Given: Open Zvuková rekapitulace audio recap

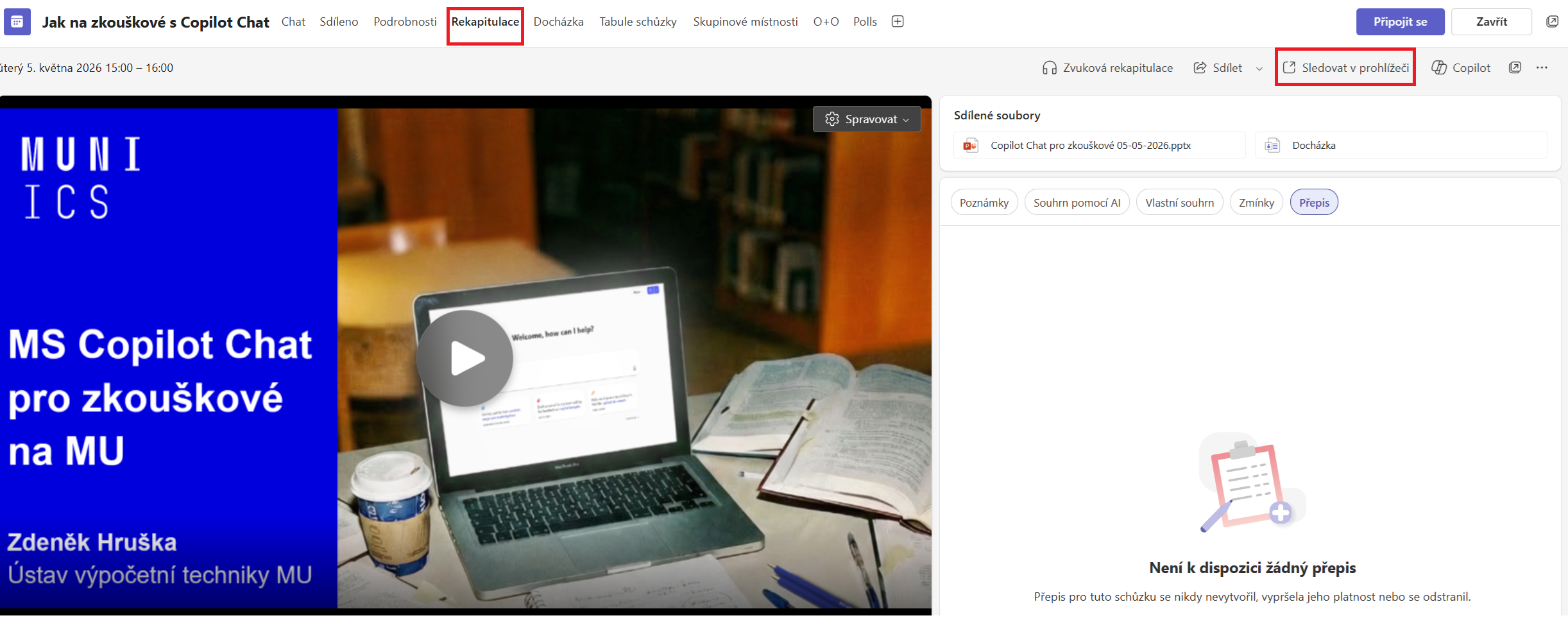Looking at the screenshot, I should tap(1107, 68).
